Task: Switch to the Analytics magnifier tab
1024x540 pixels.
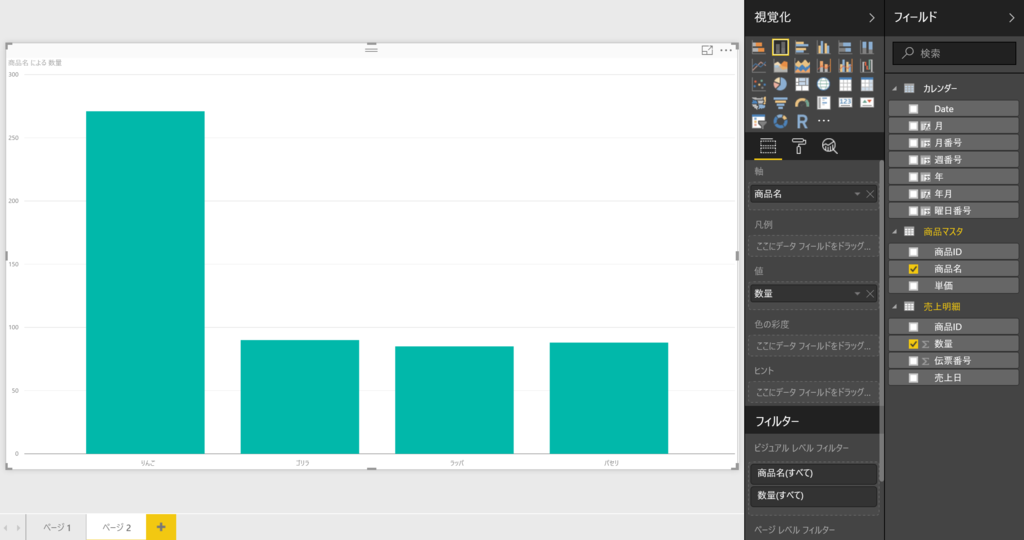Action: [x=829, y=146]
